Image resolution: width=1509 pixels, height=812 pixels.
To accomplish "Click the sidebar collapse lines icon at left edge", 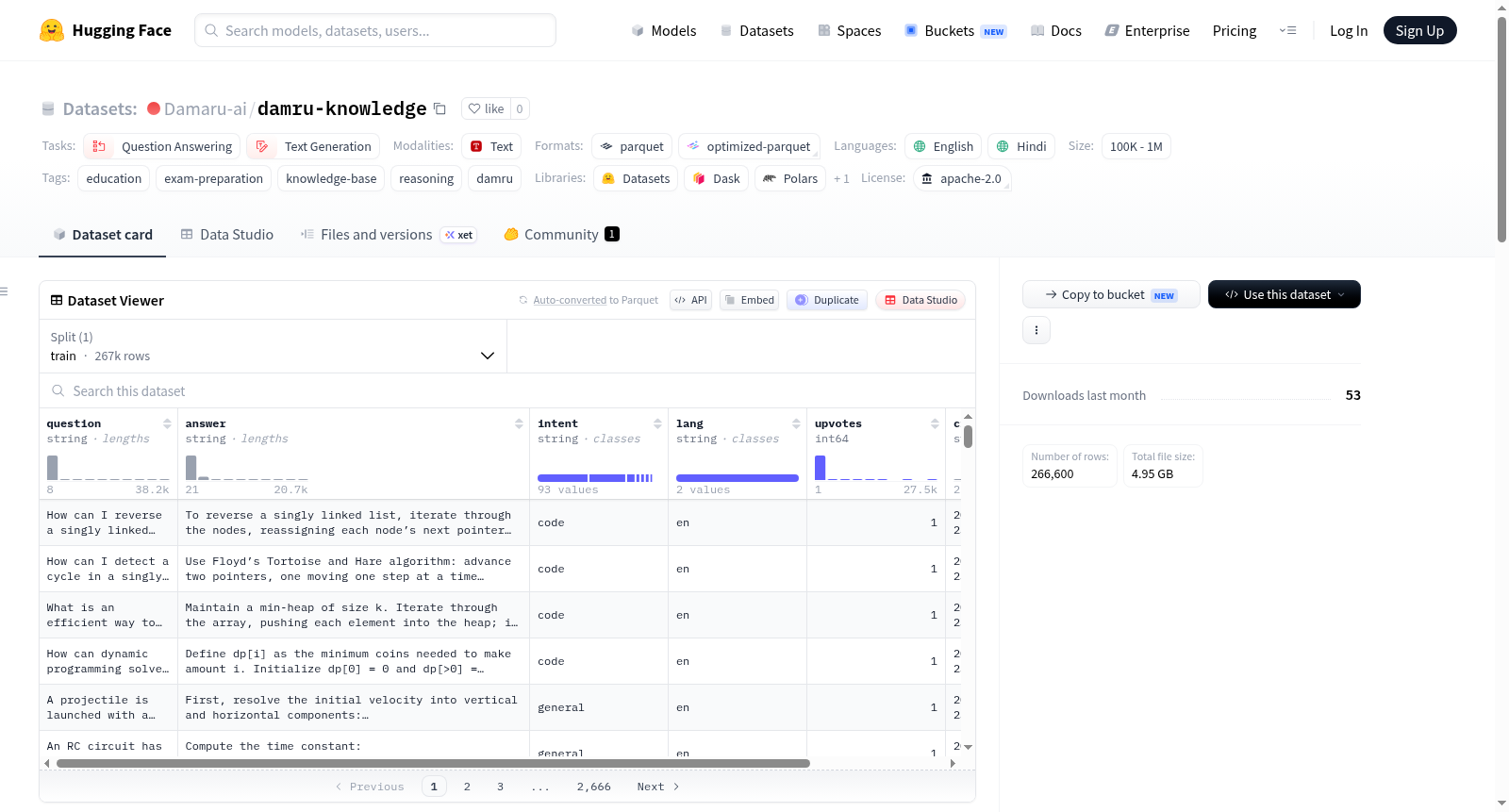I will 4,291.
